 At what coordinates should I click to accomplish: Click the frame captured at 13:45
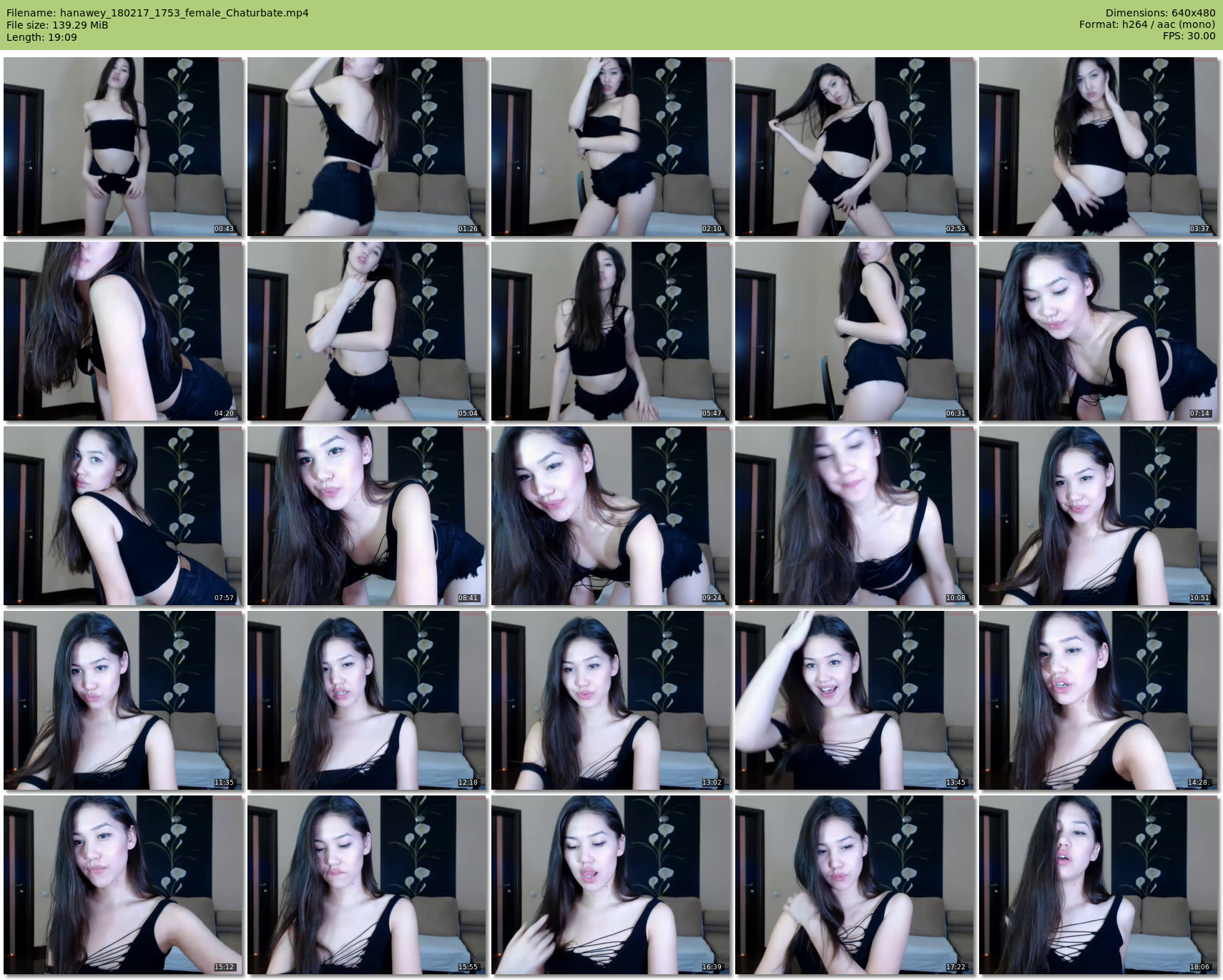[x=854, y=700]
